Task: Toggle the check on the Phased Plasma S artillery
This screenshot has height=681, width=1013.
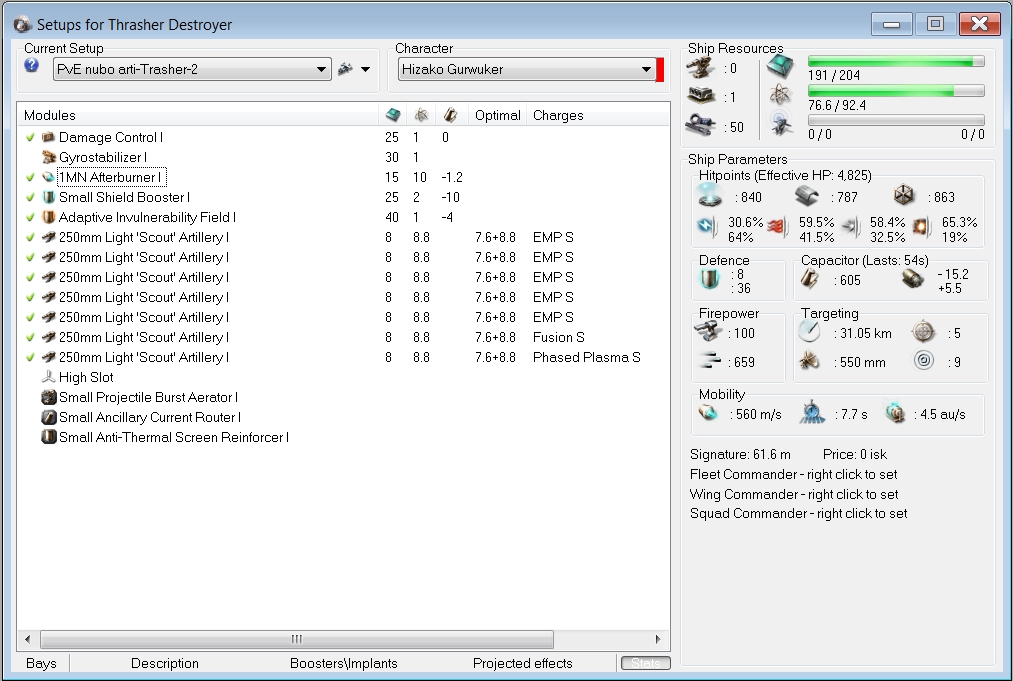Action: [x=30, y=357]
